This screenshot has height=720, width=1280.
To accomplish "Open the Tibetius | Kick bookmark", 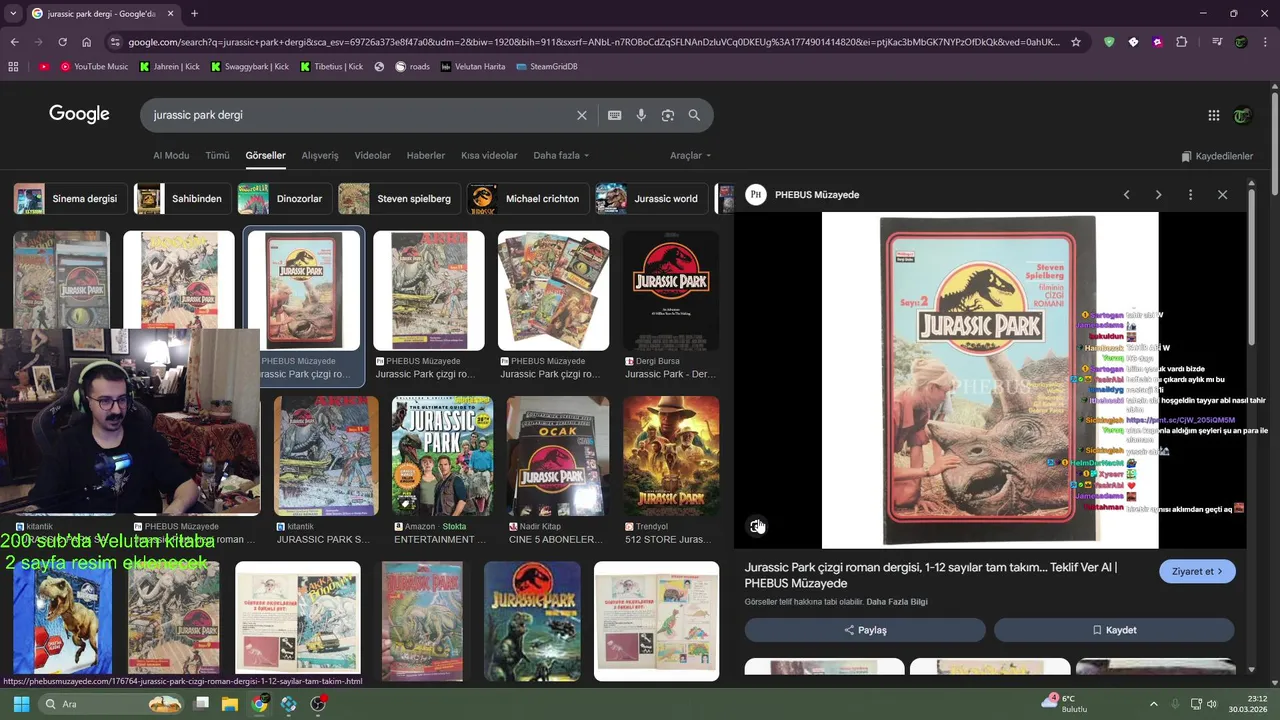I will click(331, 67).
